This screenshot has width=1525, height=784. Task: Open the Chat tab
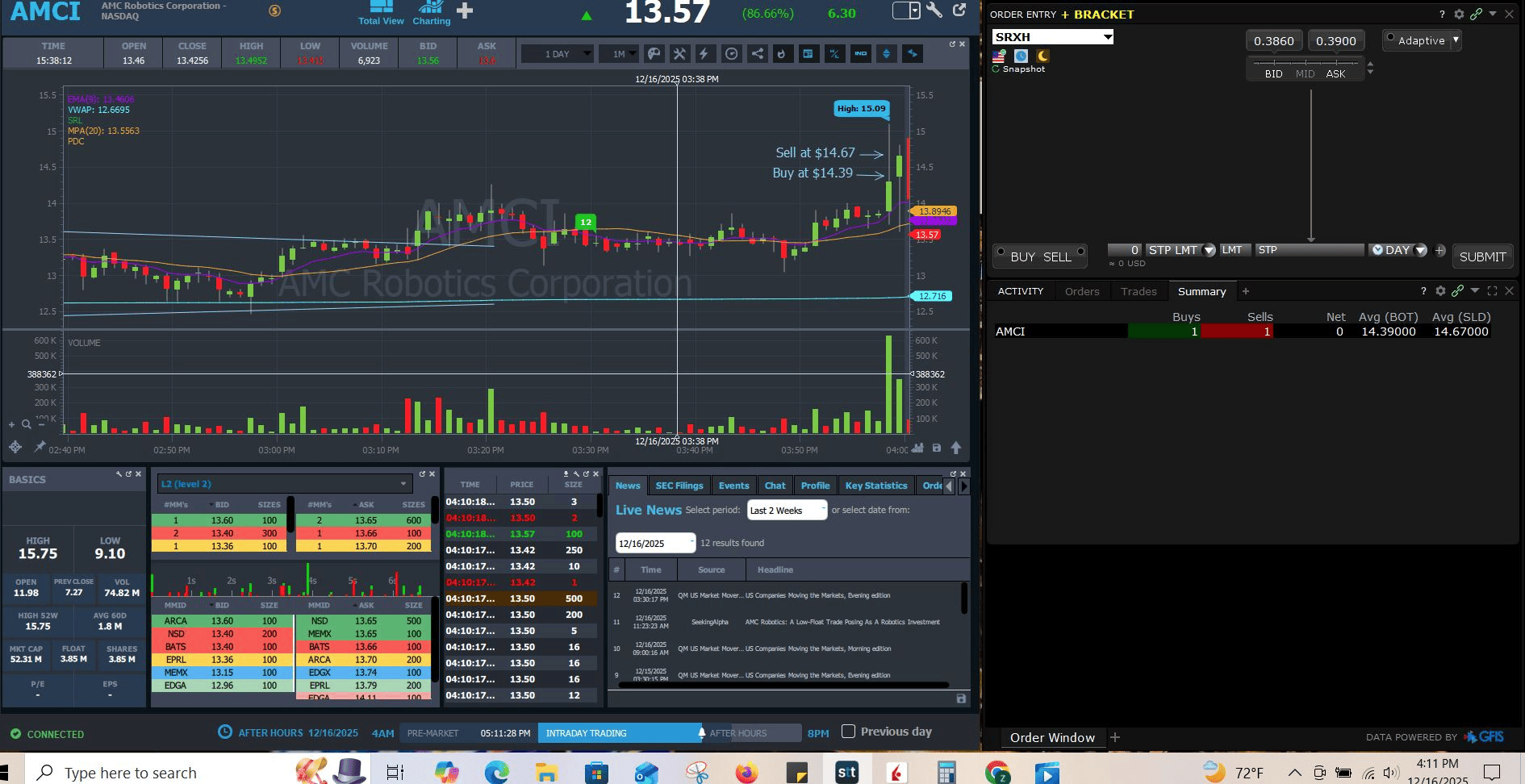775,486
